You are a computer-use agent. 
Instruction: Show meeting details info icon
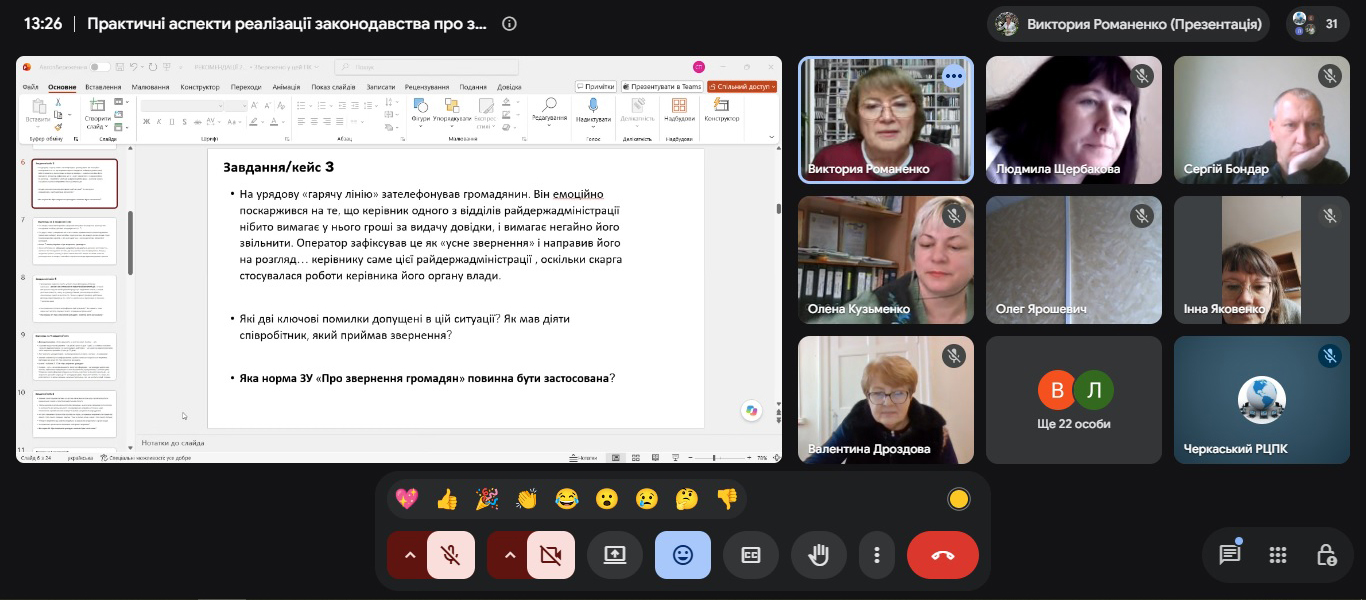pyautogui.click(x=509, y=24)
